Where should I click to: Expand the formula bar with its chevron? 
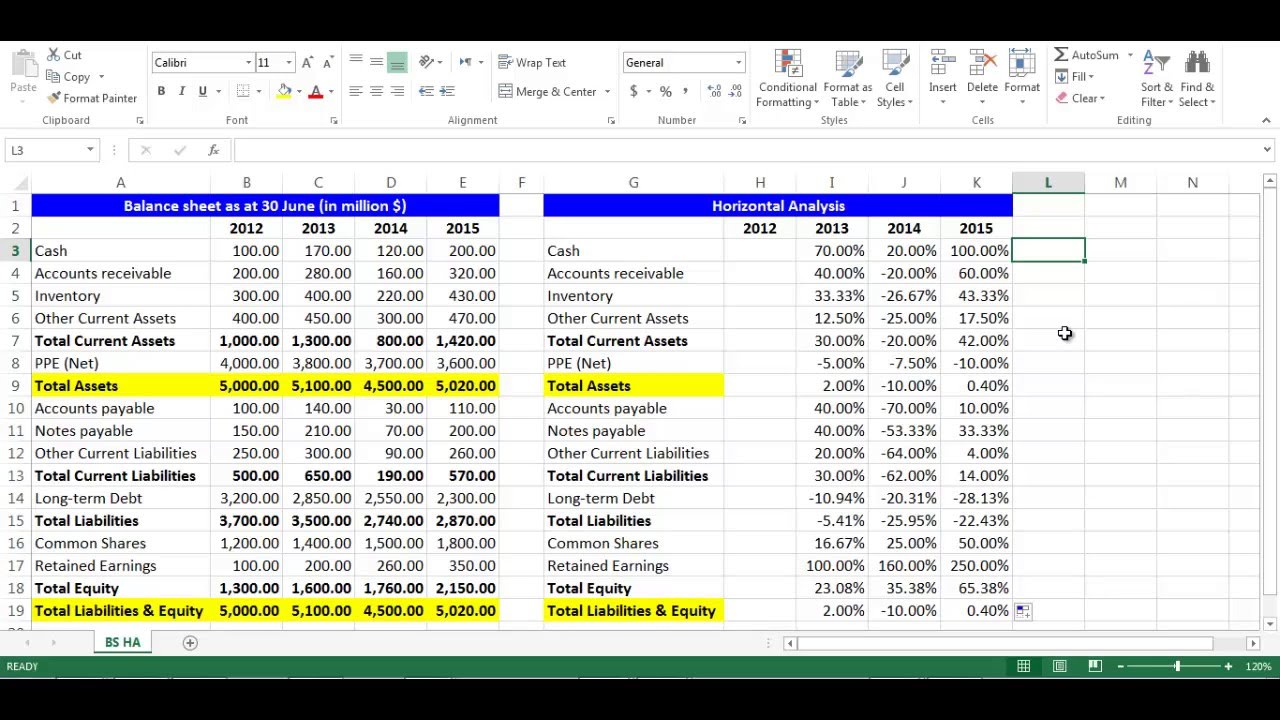(x=1267, y=150)
